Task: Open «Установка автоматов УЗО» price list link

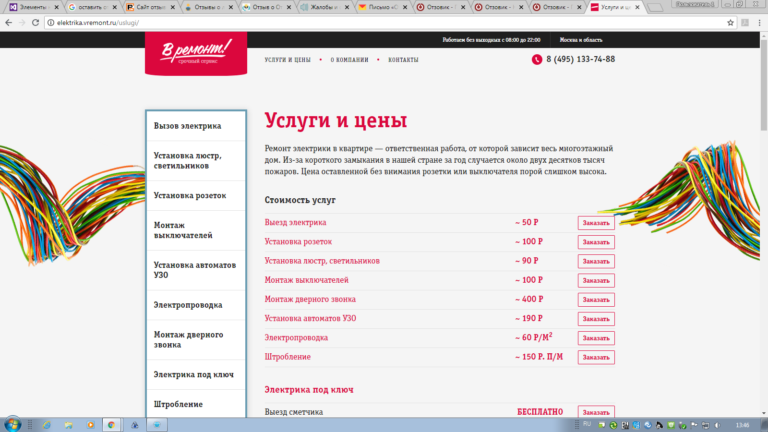Action: (311, 318)
